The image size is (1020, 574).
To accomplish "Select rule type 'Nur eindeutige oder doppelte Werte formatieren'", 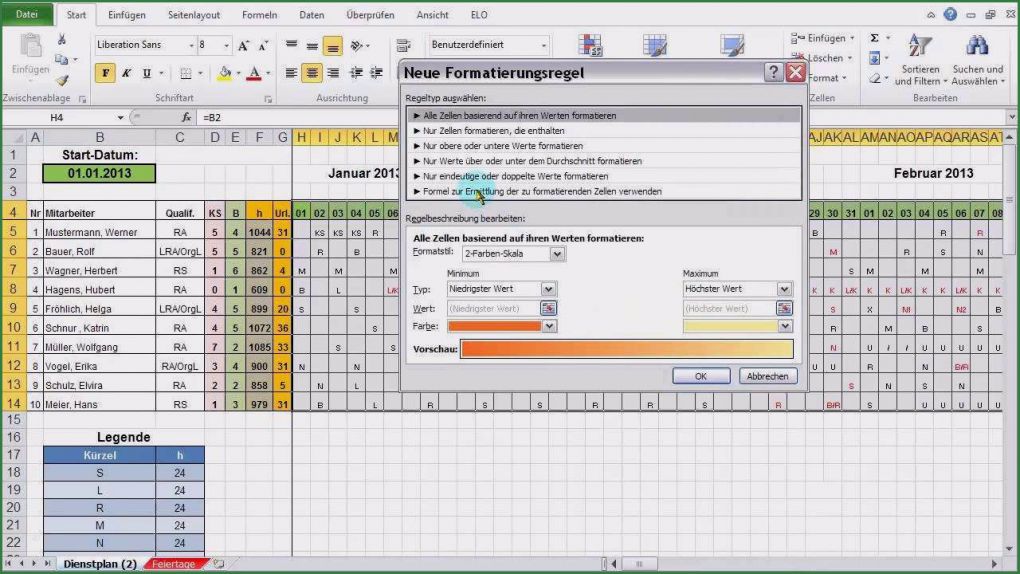I will pyautogui.click(x=515, y=175).
